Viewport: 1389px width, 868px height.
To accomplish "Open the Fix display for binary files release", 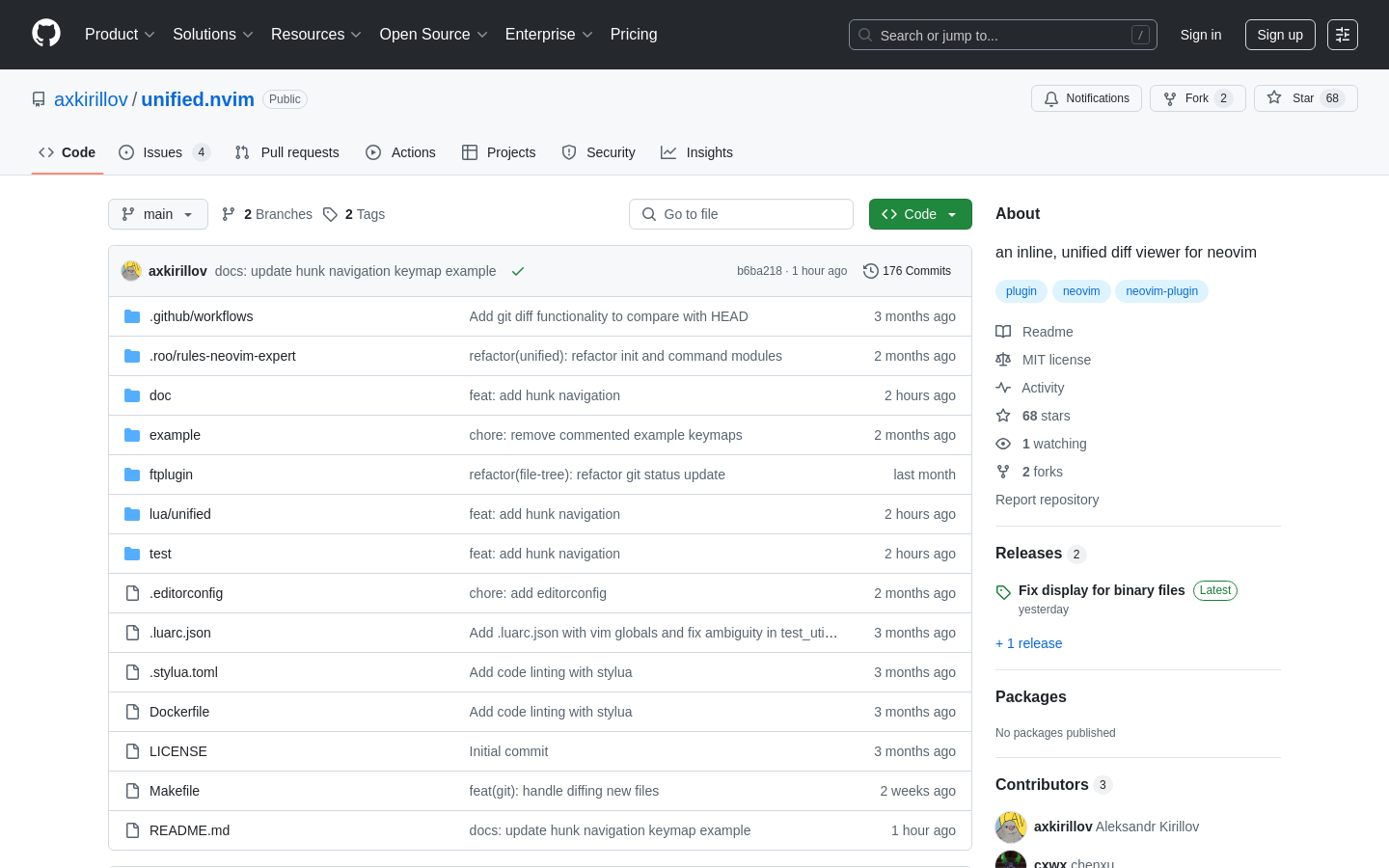I will 1102,590.
